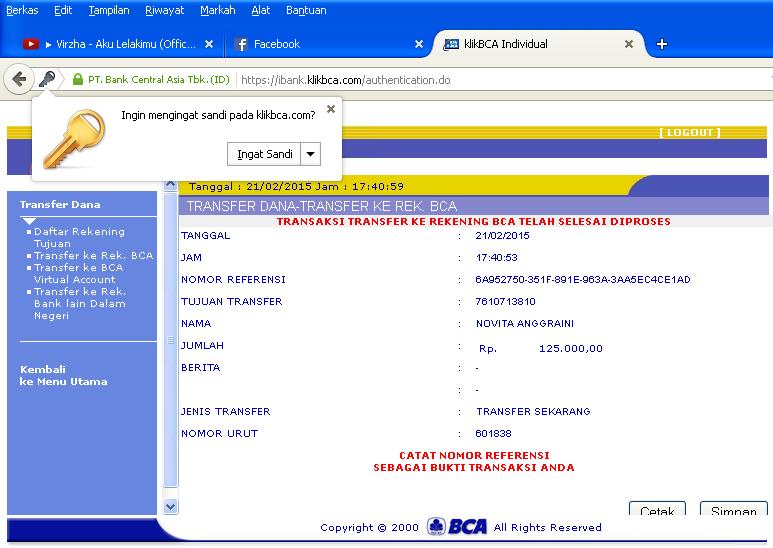Click the frame scroll down arrow
This screenshot has width=773, height=548.
point(171,506)
